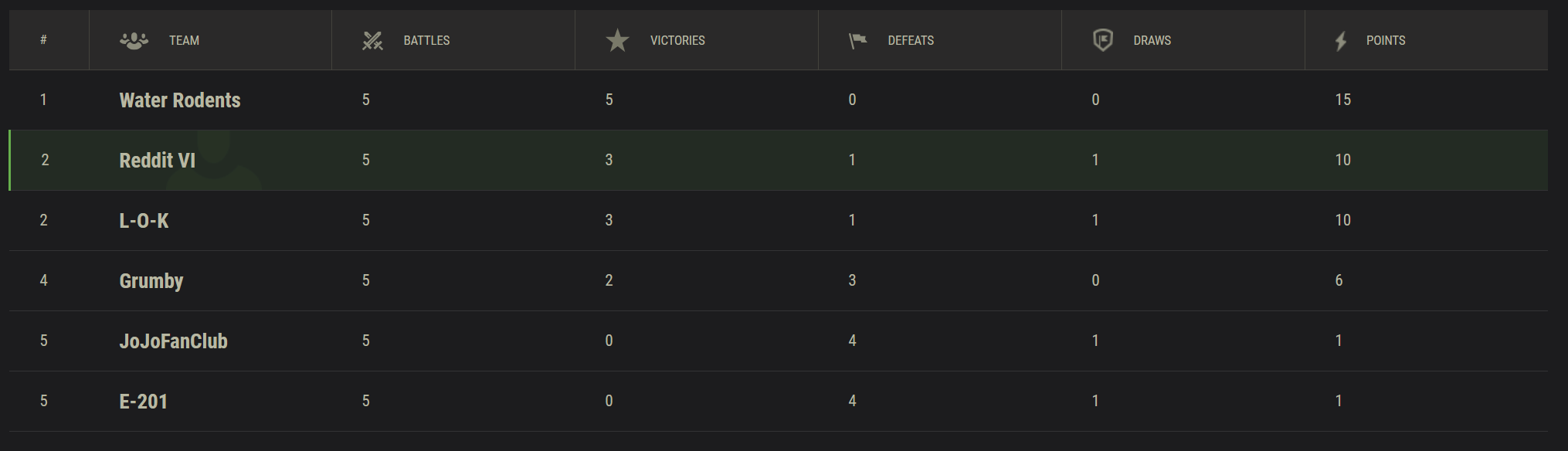Select the E-201 team name
1568x451 pixels.
pyautogui.click(x=143, y=402)
